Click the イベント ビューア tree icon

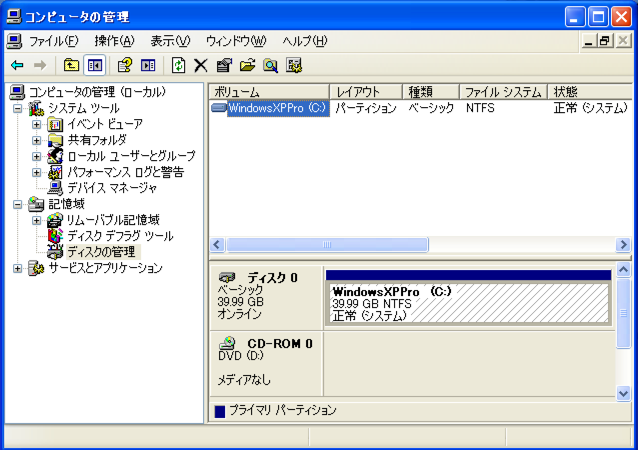55,124
